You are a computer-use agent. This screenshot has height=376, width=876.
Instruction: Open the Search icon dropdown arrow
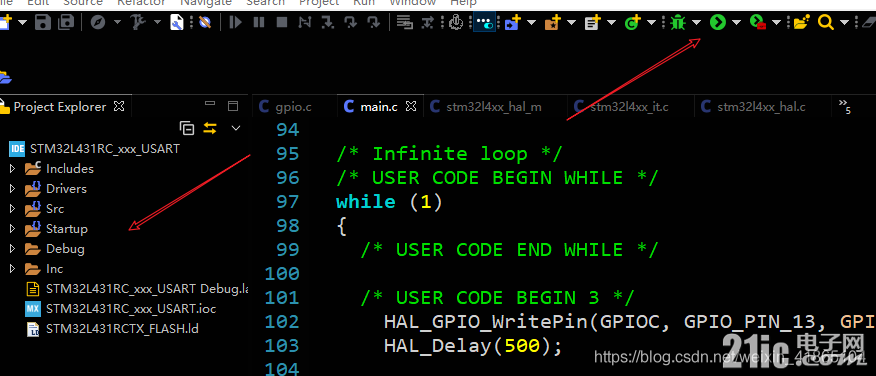pos(844,22)
